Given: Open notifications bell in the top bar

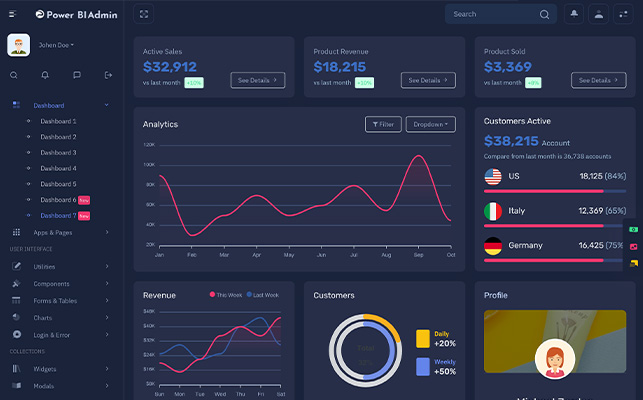Looking at the screenshot, I should click(574, 14).
